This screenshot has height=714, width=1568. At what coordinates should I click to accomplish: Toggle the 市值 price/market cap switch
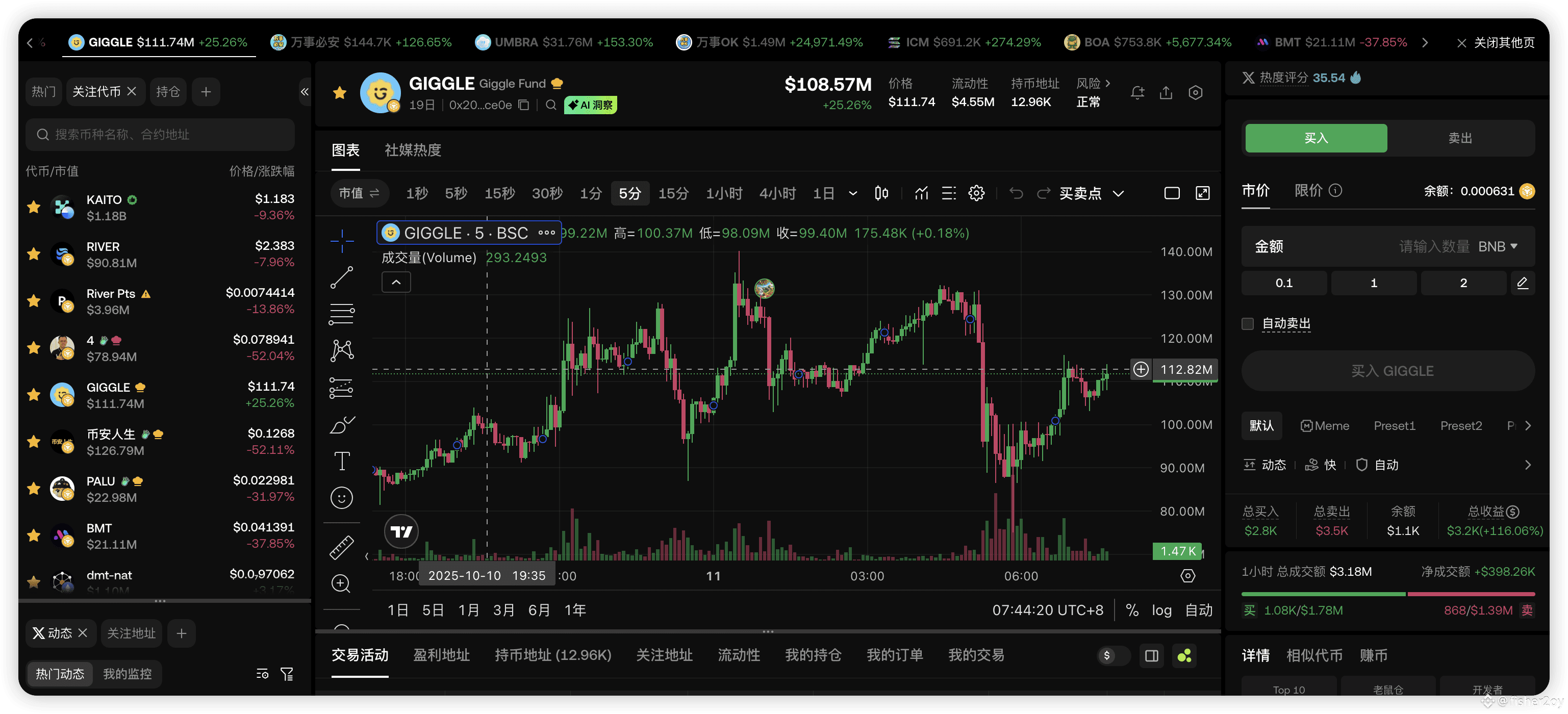coord(359,194)
